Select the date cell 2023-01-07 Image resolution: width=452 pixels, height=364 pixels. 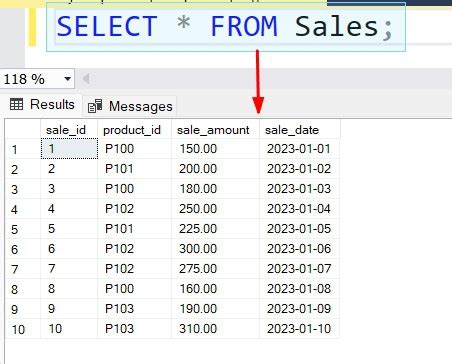300,269
